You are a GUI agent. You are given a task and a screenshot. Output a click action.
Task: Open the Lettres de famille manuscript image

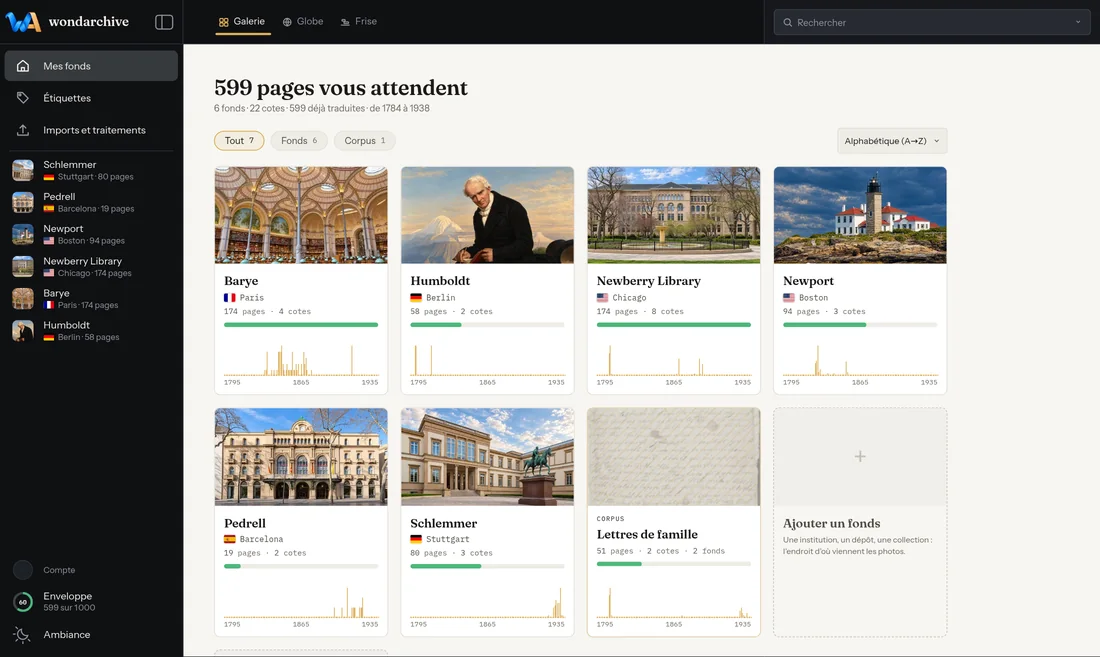coord(673,457)
